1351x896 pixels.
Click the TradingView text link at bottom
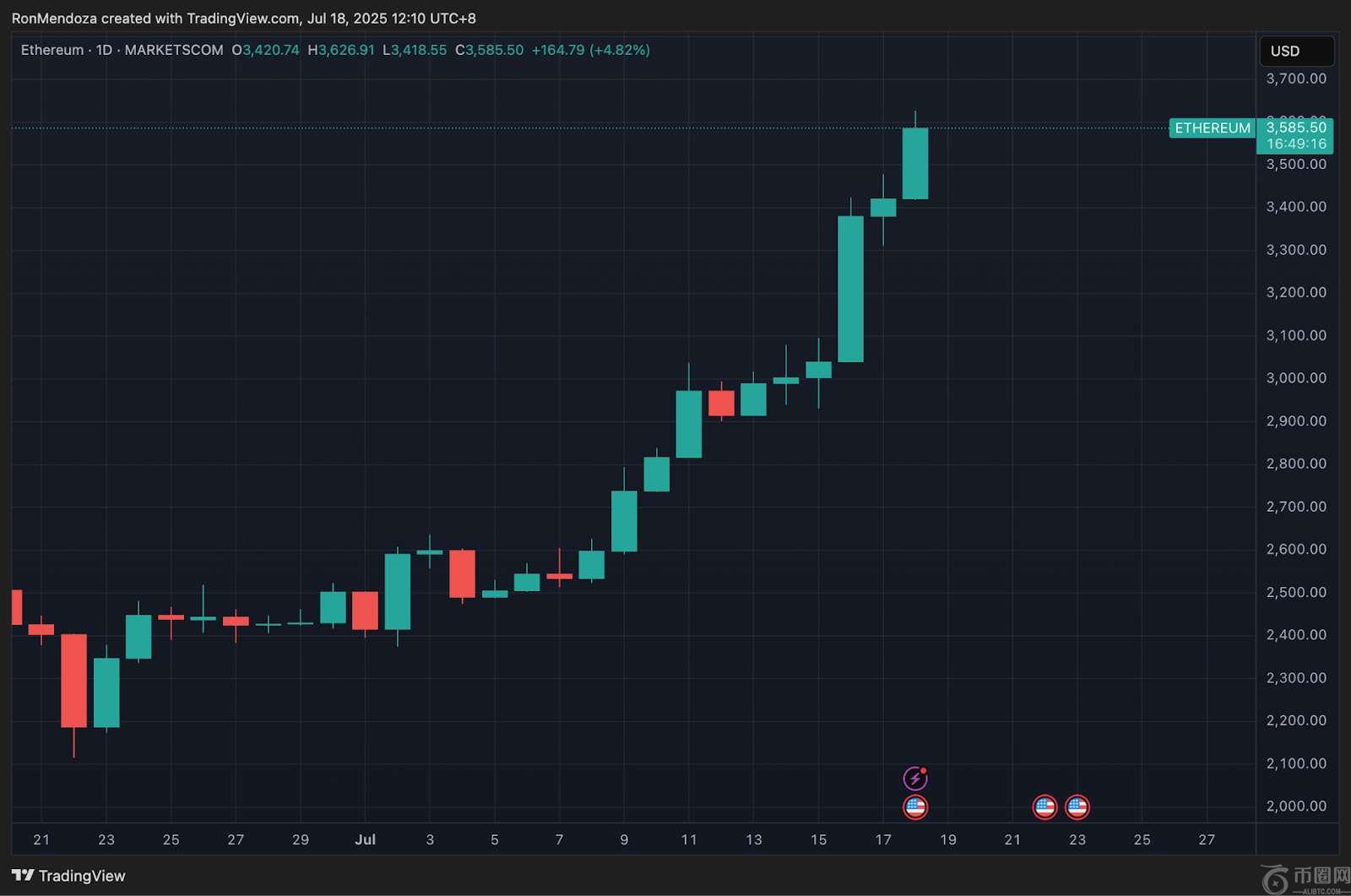(x=82, y=876)
